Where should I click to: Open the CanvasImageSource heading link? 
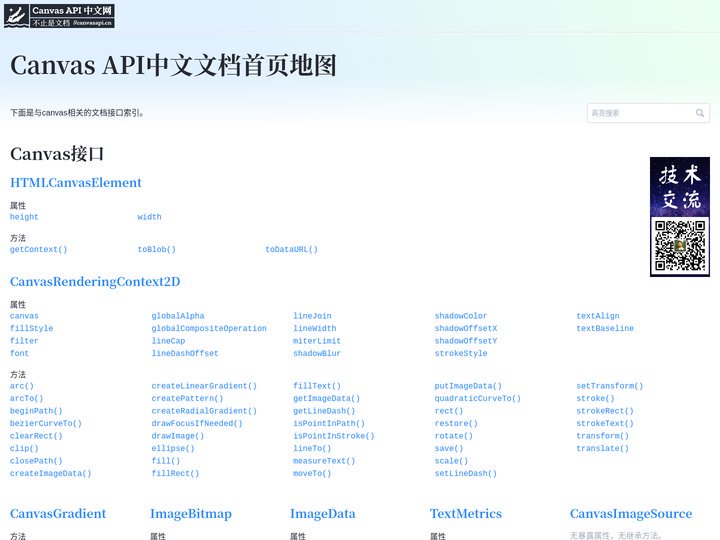[631, 514]
